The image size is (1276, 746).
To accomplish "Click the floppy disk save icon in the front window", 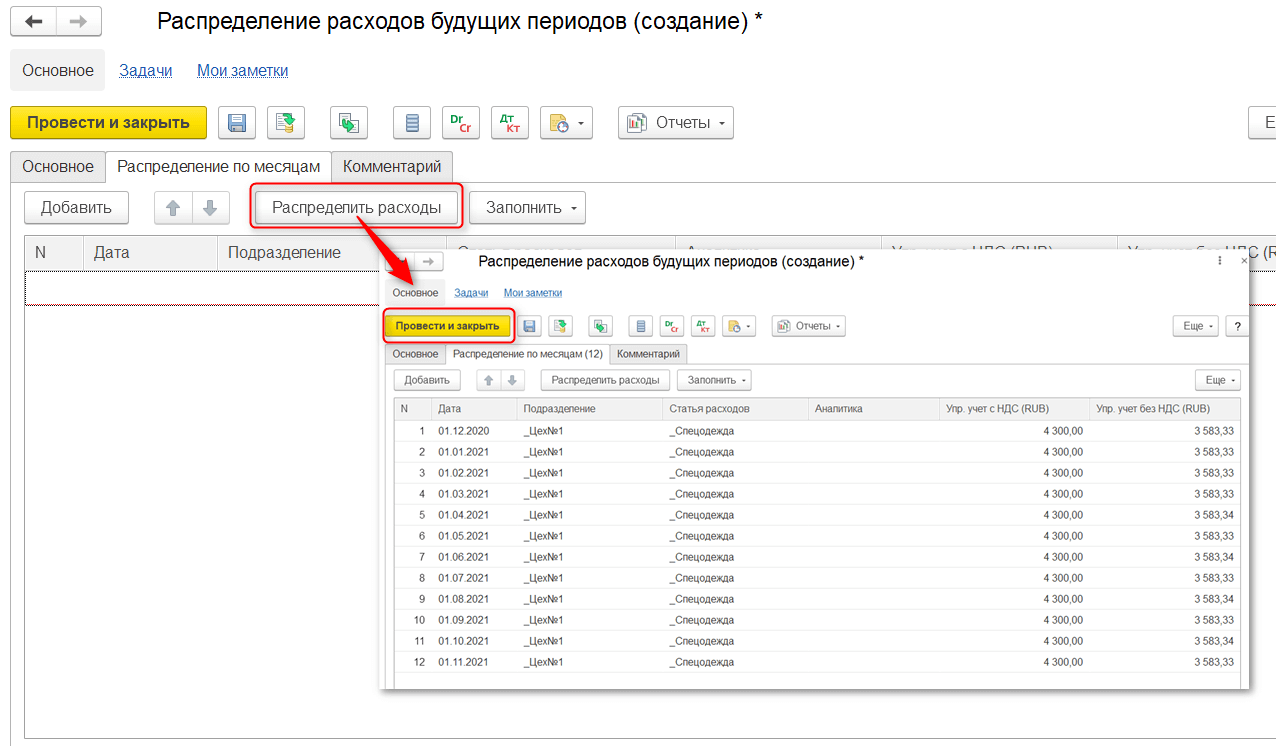I will coord(530,326).
